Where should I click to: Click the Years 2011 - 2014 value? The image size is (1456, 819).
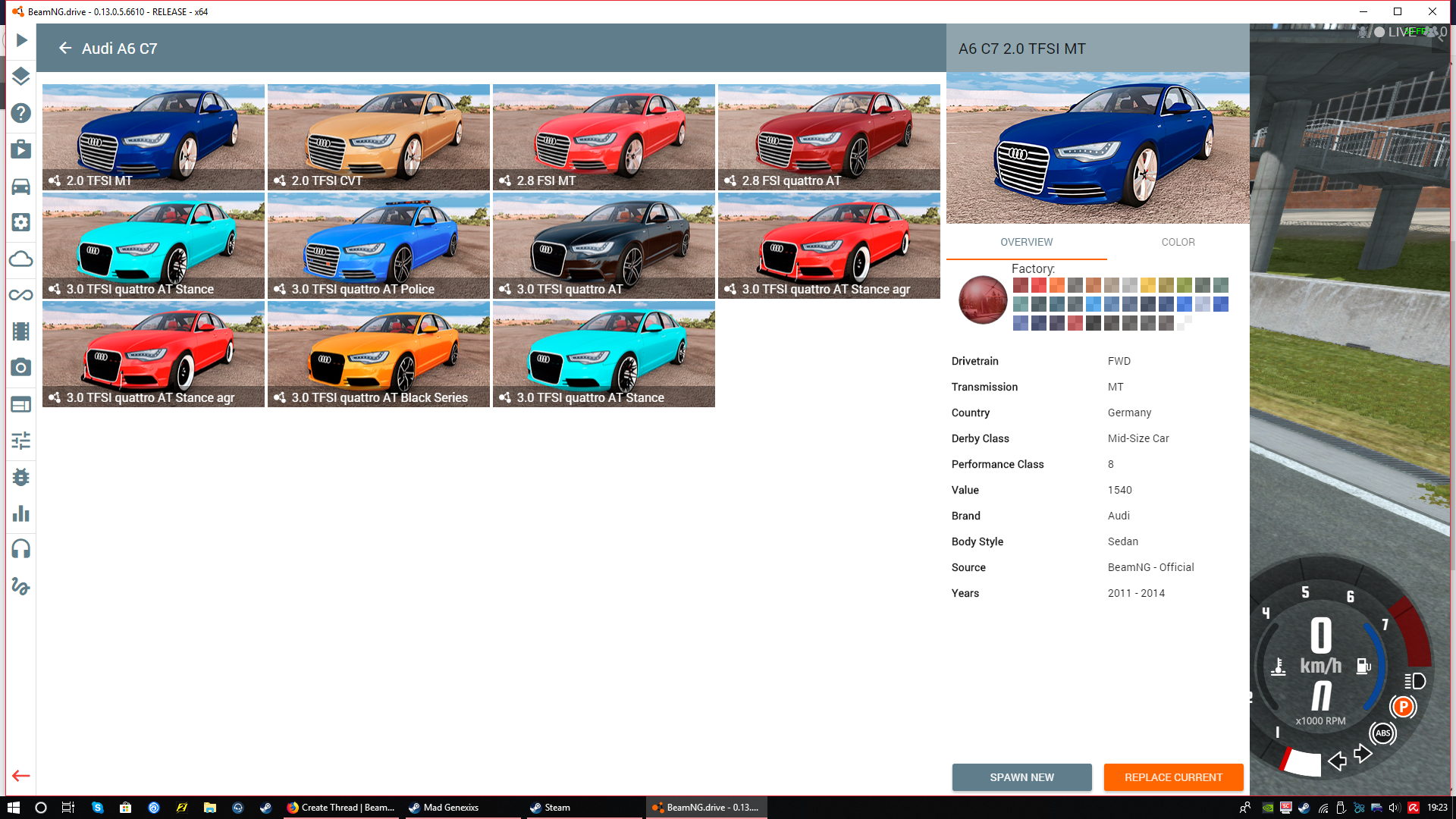pos(1136,593)
